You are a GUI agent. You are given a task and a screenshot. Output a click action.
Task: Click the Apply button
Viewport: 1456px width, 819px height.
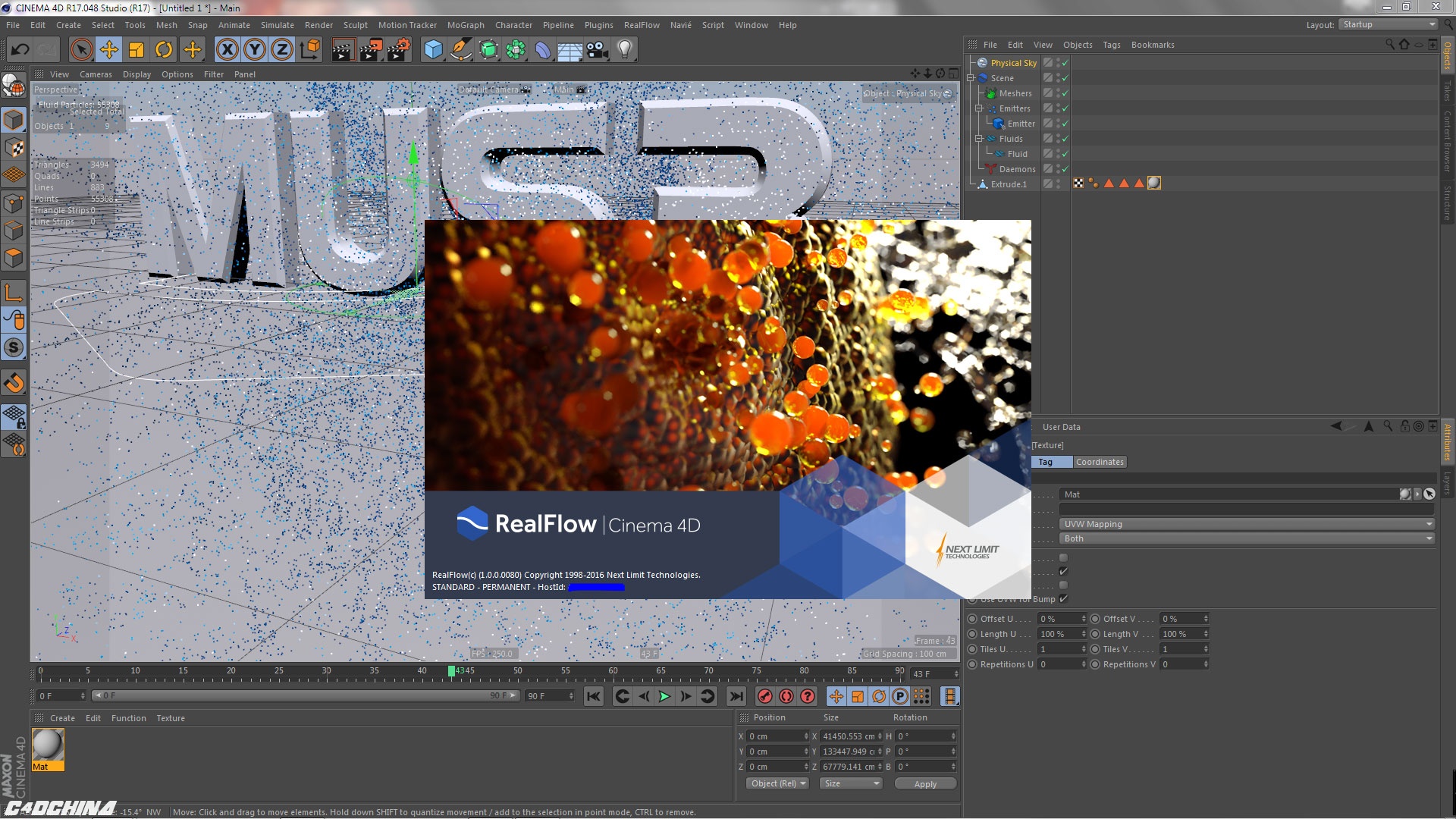click(925, 783)
